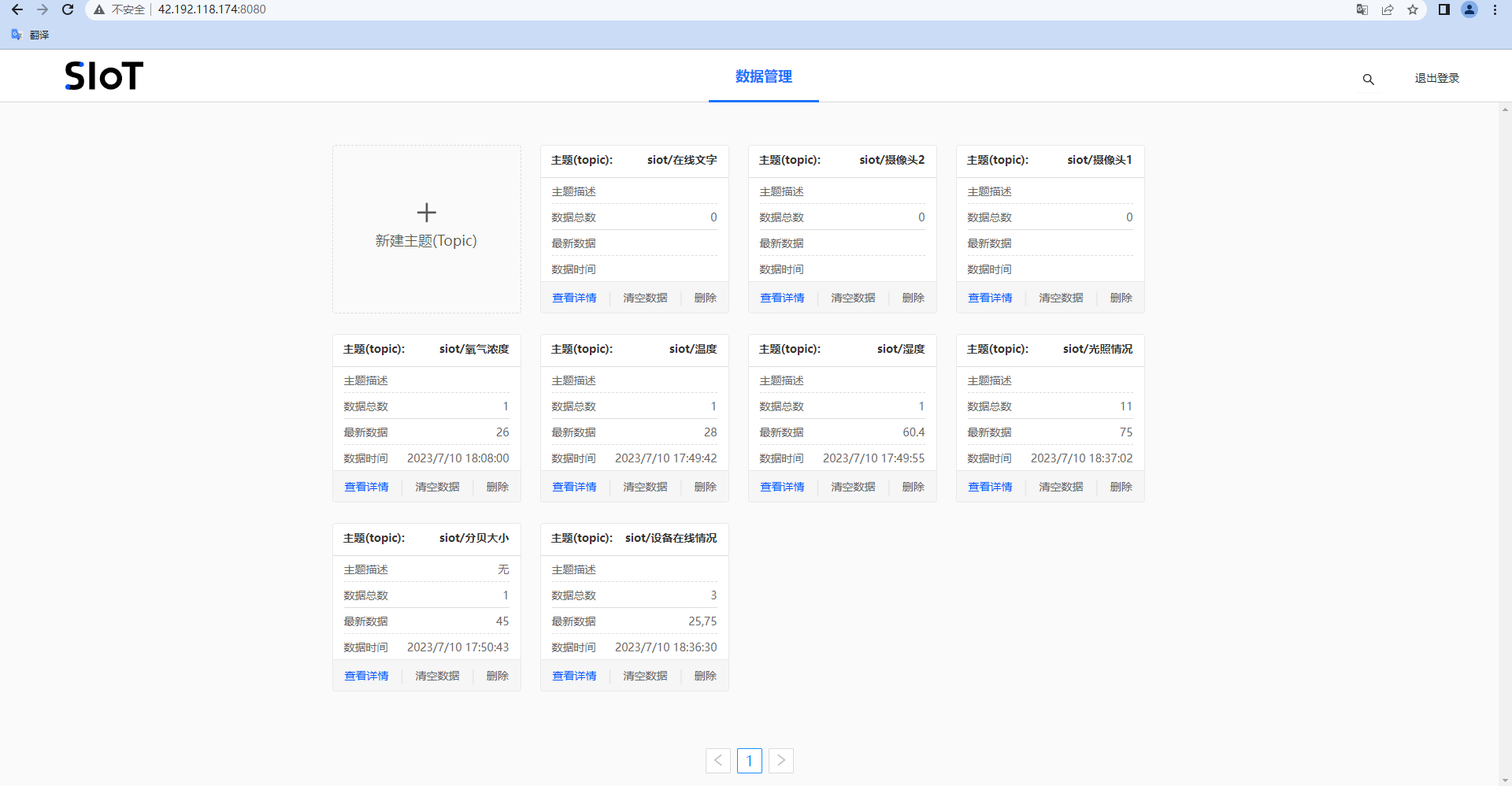Select page 1 in pagination

pos(750,760)
